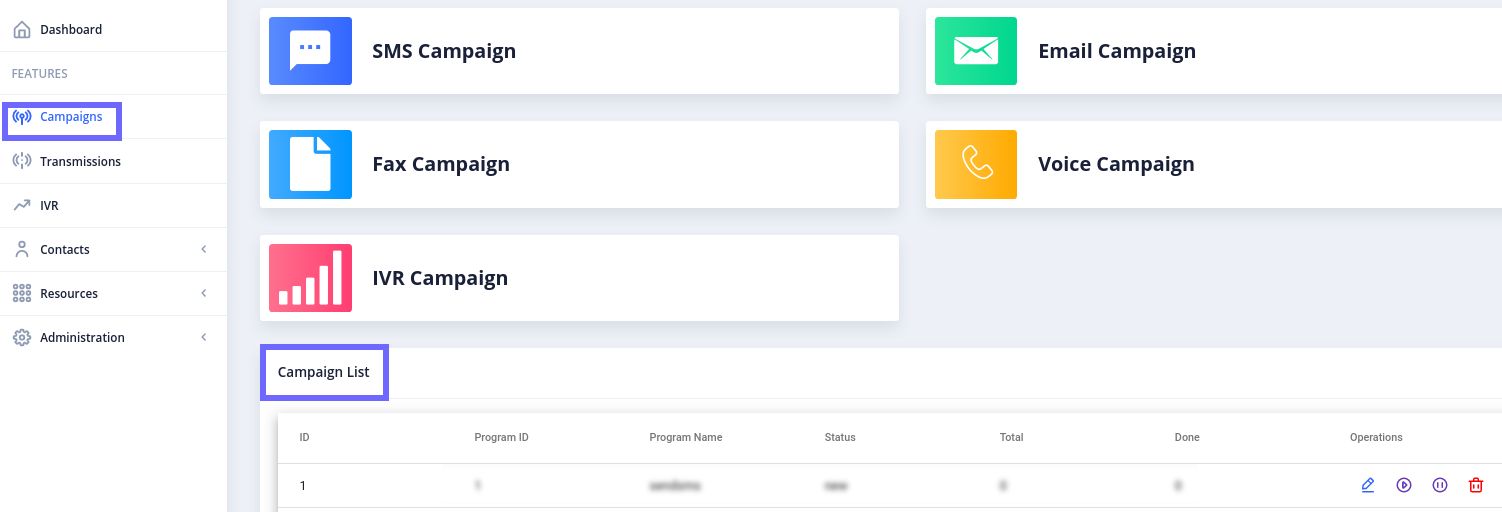This screenshot has height=512, width=1502.
Task: Open the Campaigns menu item
Action: [71, 117]
